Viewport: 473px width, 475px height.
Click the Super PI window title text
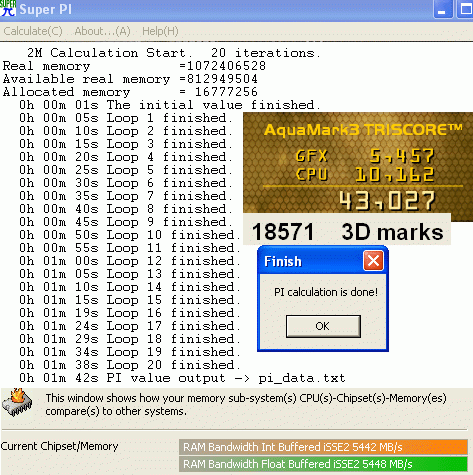pos(46,9)
